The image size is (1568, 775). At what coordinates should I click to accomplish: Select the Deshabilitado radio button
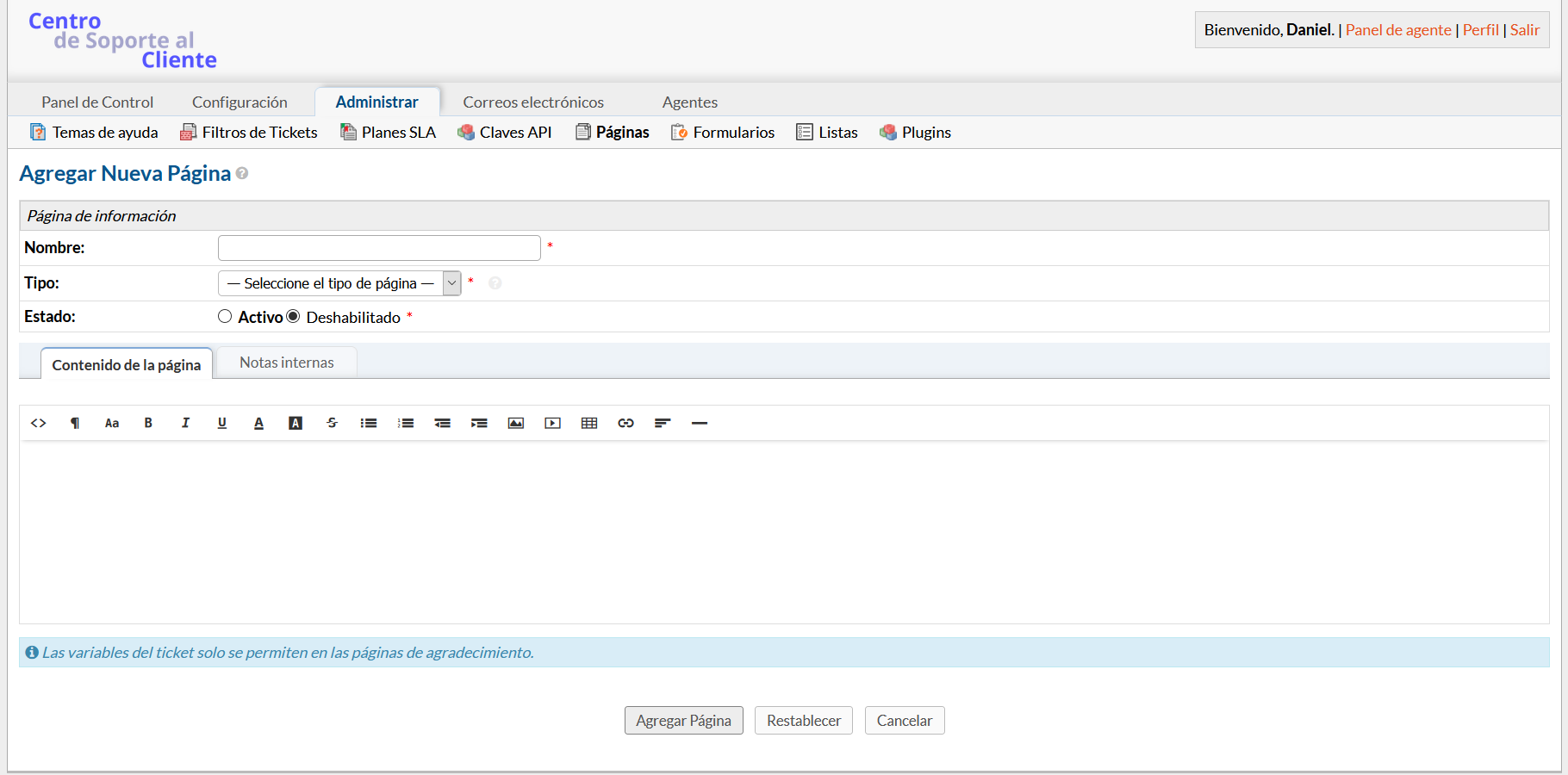pos(293,317)
